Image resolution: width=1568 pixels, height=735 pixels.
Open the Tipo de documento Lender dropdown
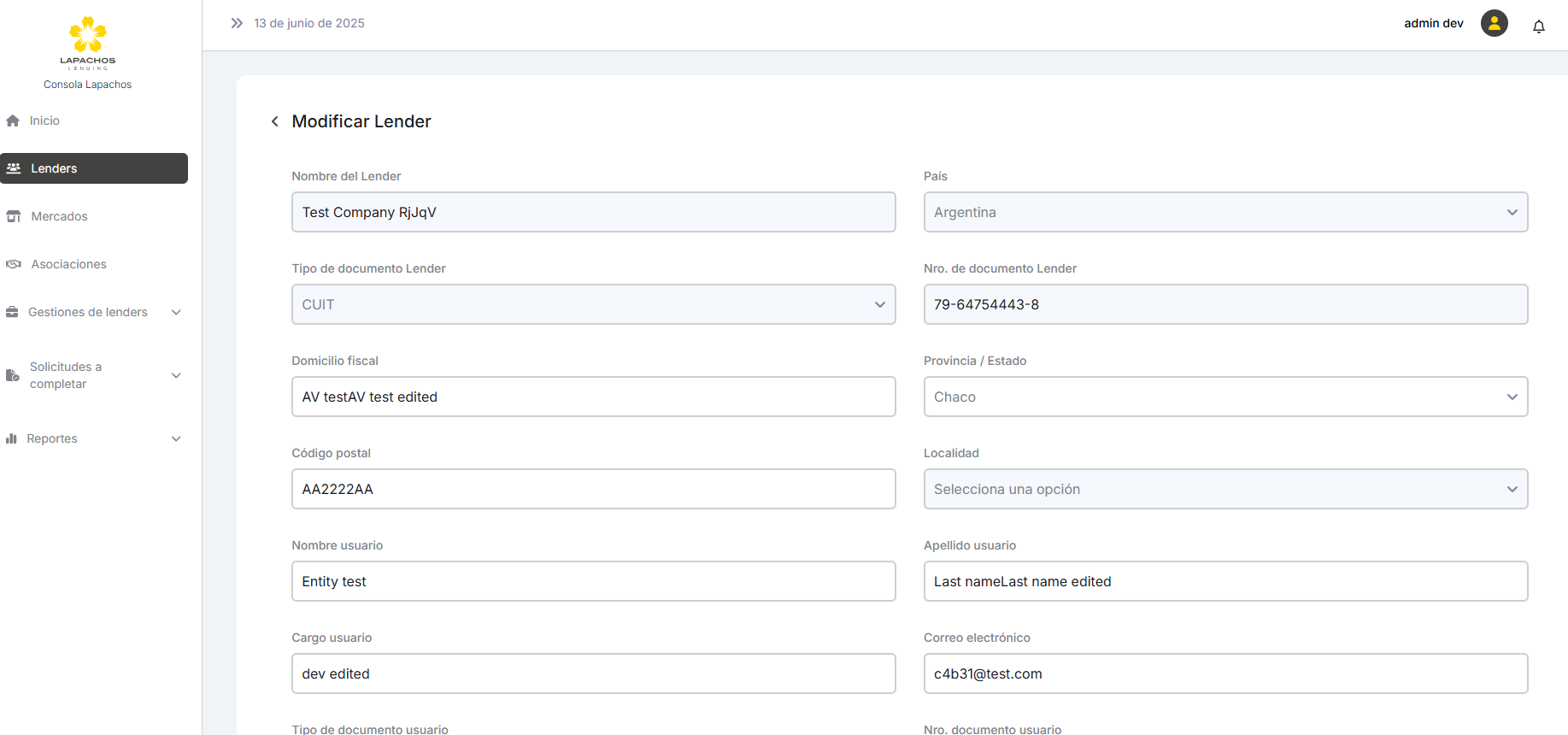tap(593, 304)
